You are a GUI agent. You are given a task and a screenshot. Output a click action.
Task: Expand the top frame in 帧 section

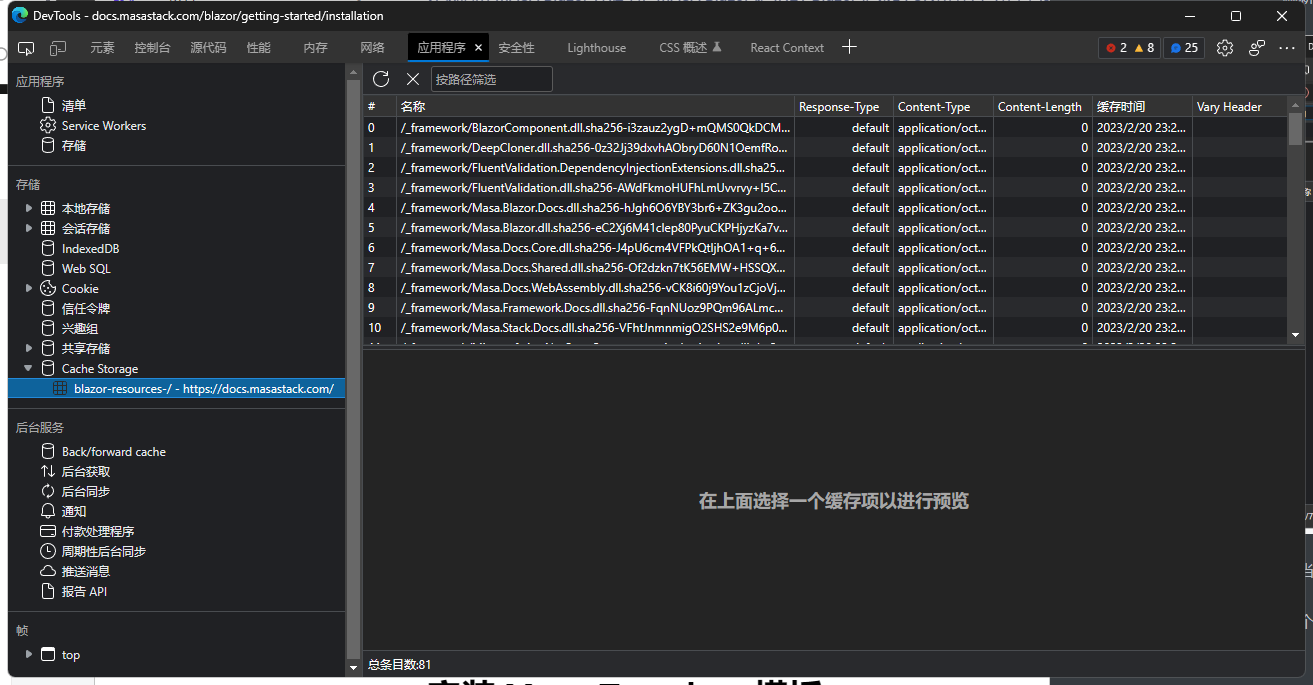(28, 654)
